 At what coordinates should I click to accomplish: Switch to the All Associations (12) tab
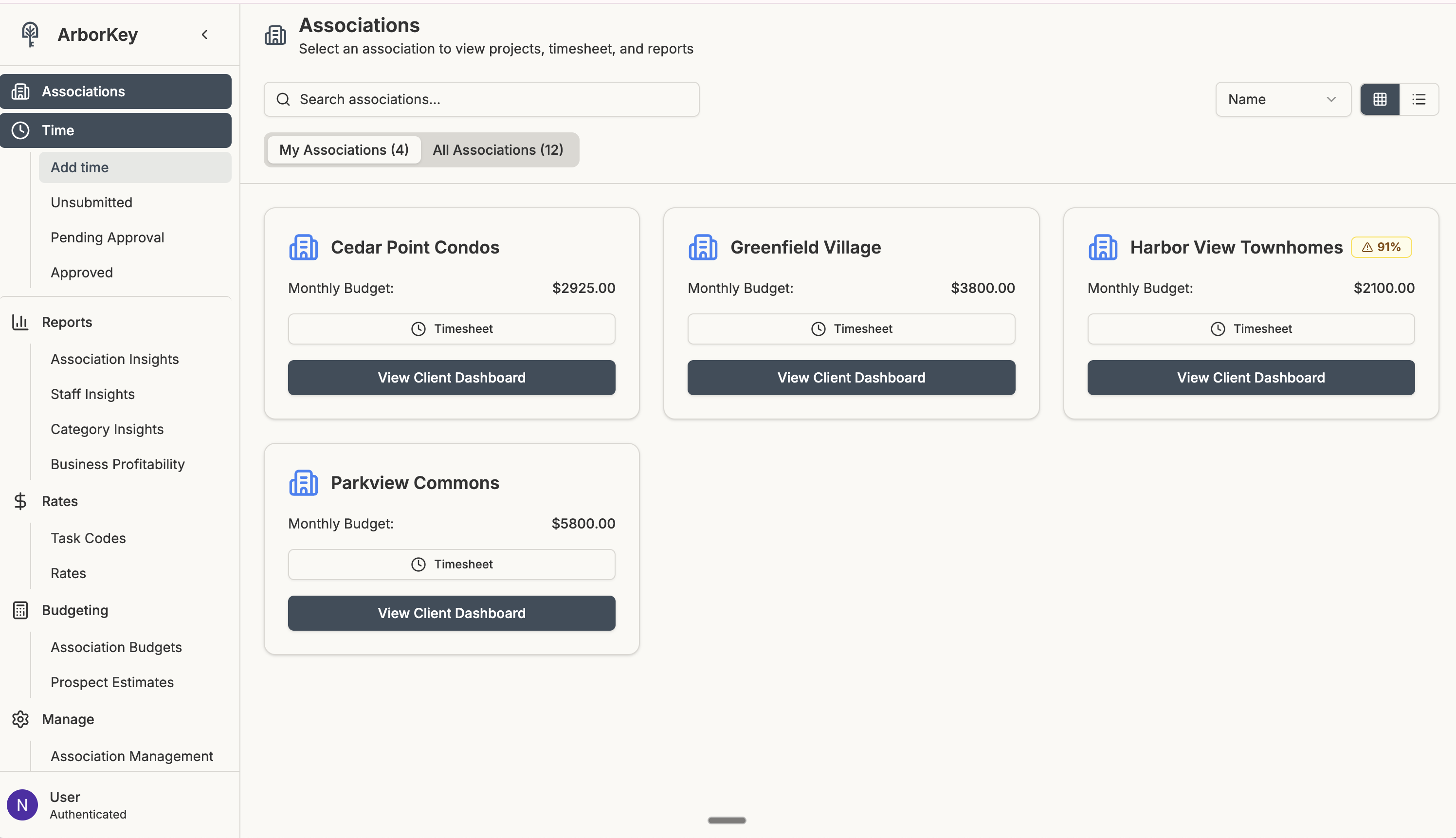pyautogui.click(x=498, y=150)
